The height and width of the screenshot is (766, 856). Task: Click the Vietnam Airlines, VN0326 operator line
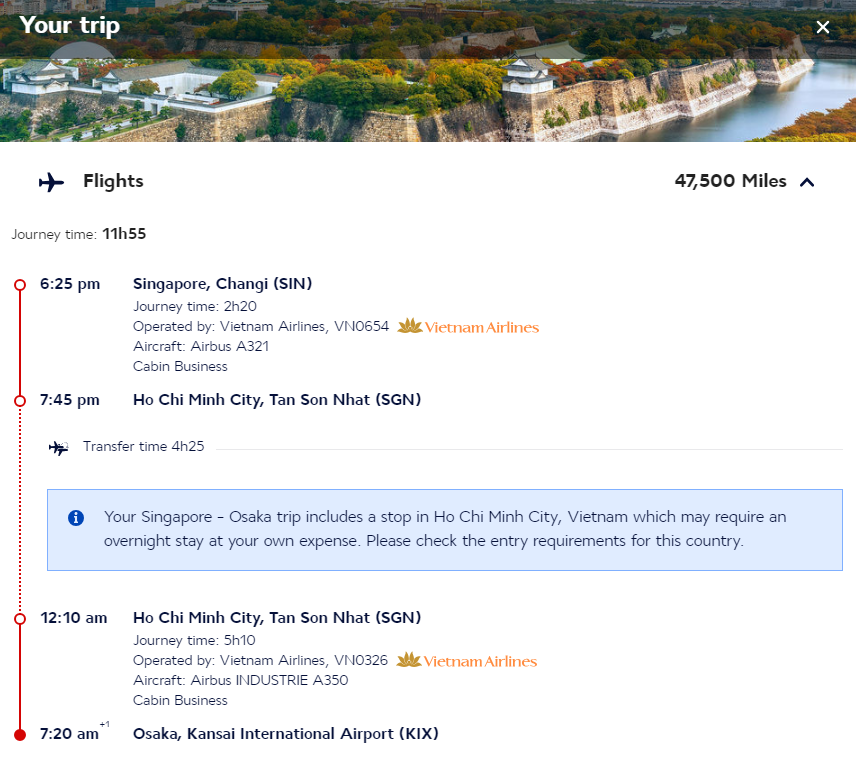260,661
